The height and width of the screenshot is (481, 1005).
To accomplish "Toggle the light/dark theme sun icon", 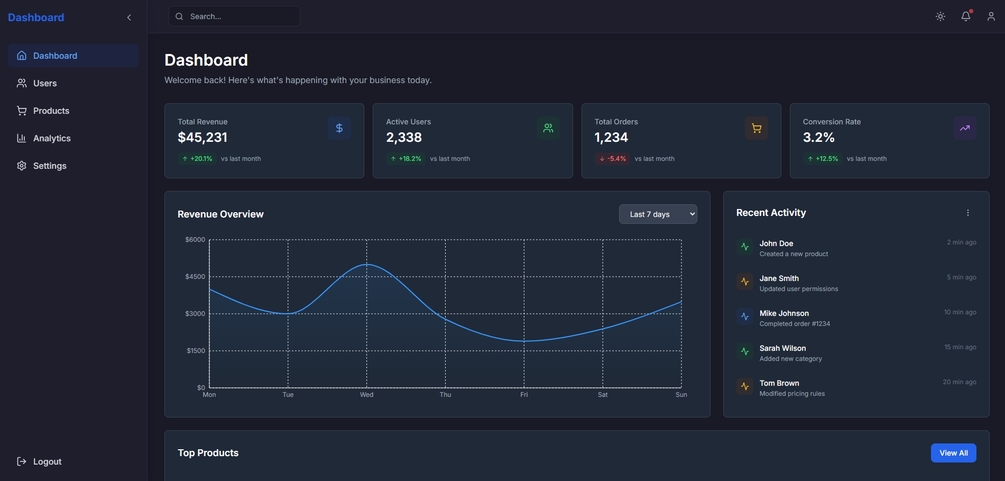I will click(x=940, y=17).
